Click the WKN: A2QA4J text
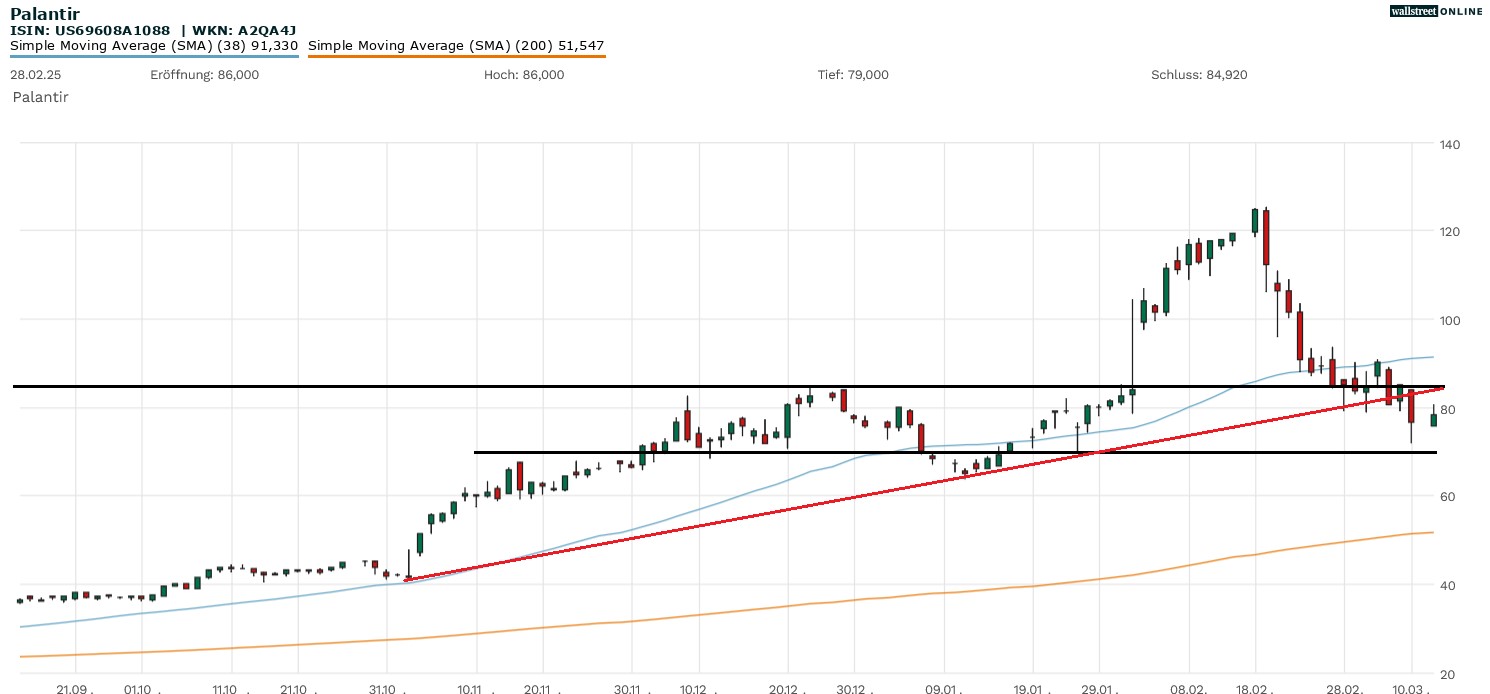The height and width of the screenshot is (694, 1490). point(241,31)
